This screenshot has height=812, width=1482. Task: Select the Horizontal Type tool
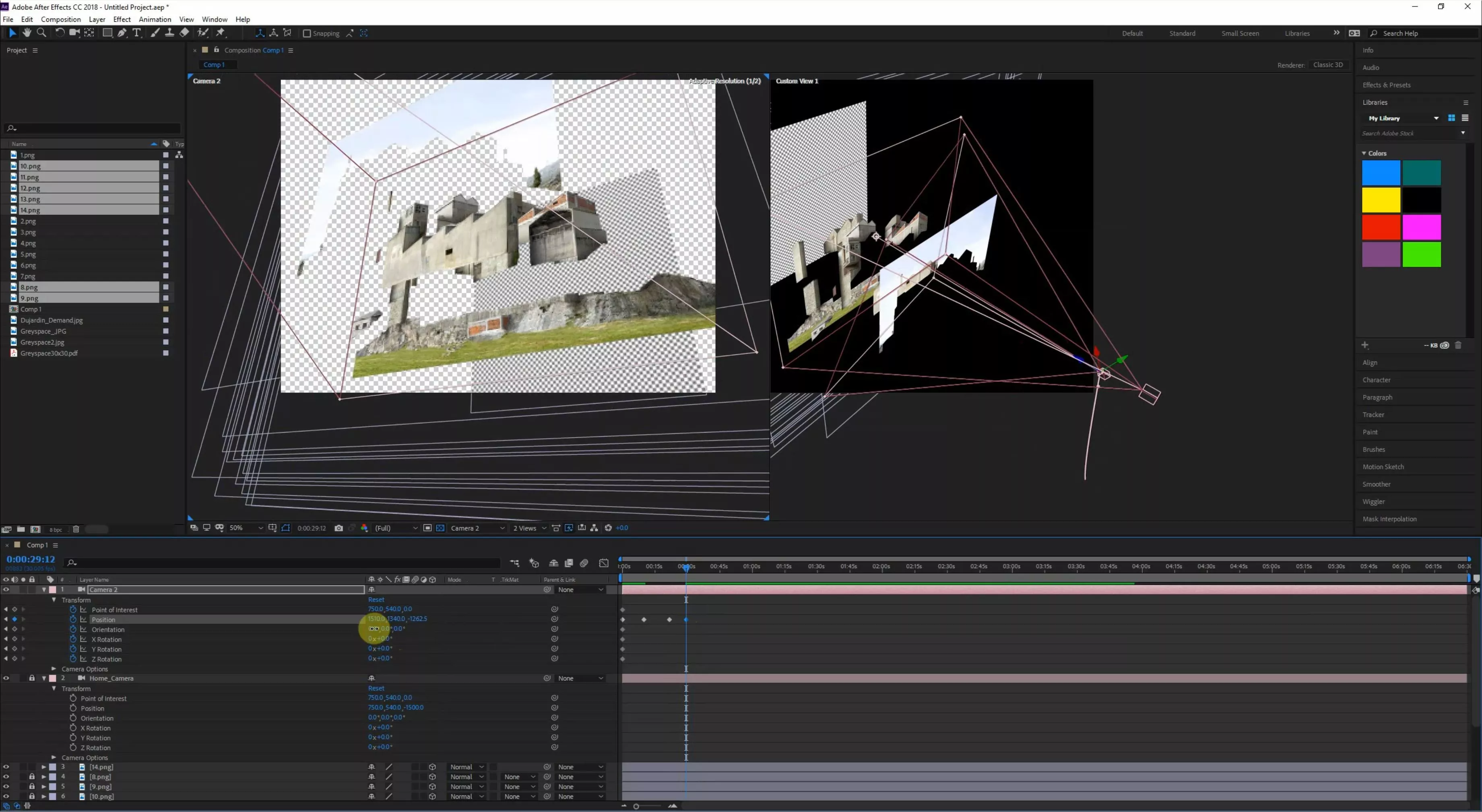pos(137,33)
